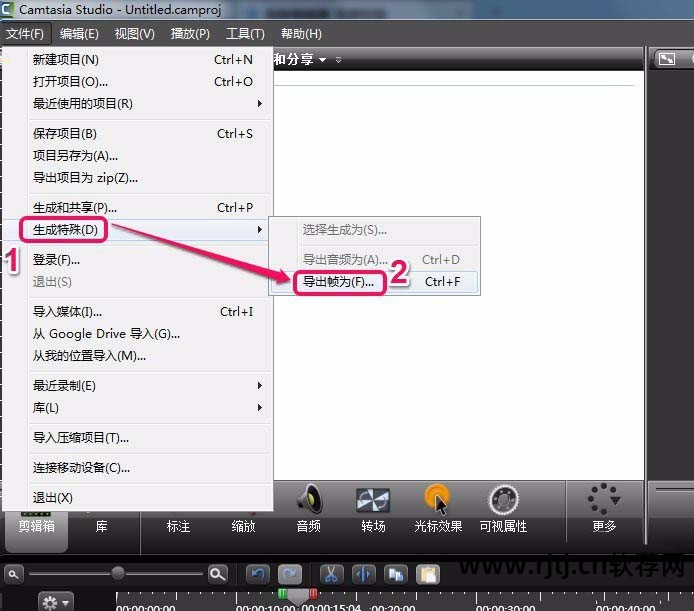
Task: Click the Copy button on timeline toolbar
Action: click(x=396, y=575)
